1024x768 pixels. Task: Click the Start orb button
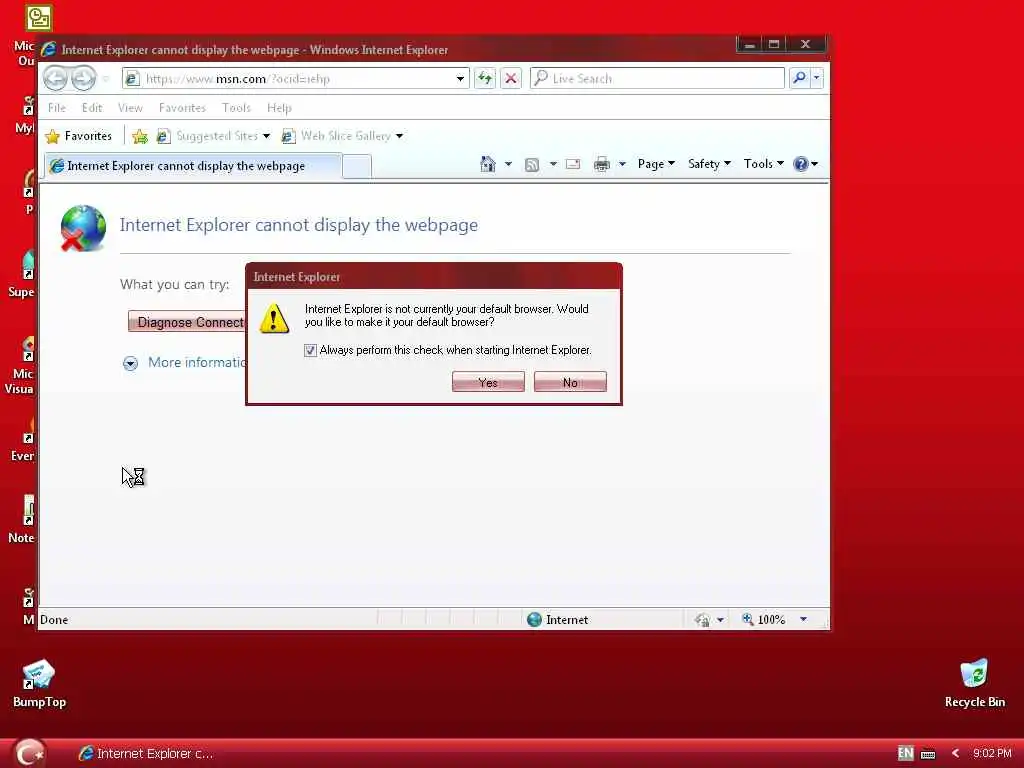pos(29,753)
